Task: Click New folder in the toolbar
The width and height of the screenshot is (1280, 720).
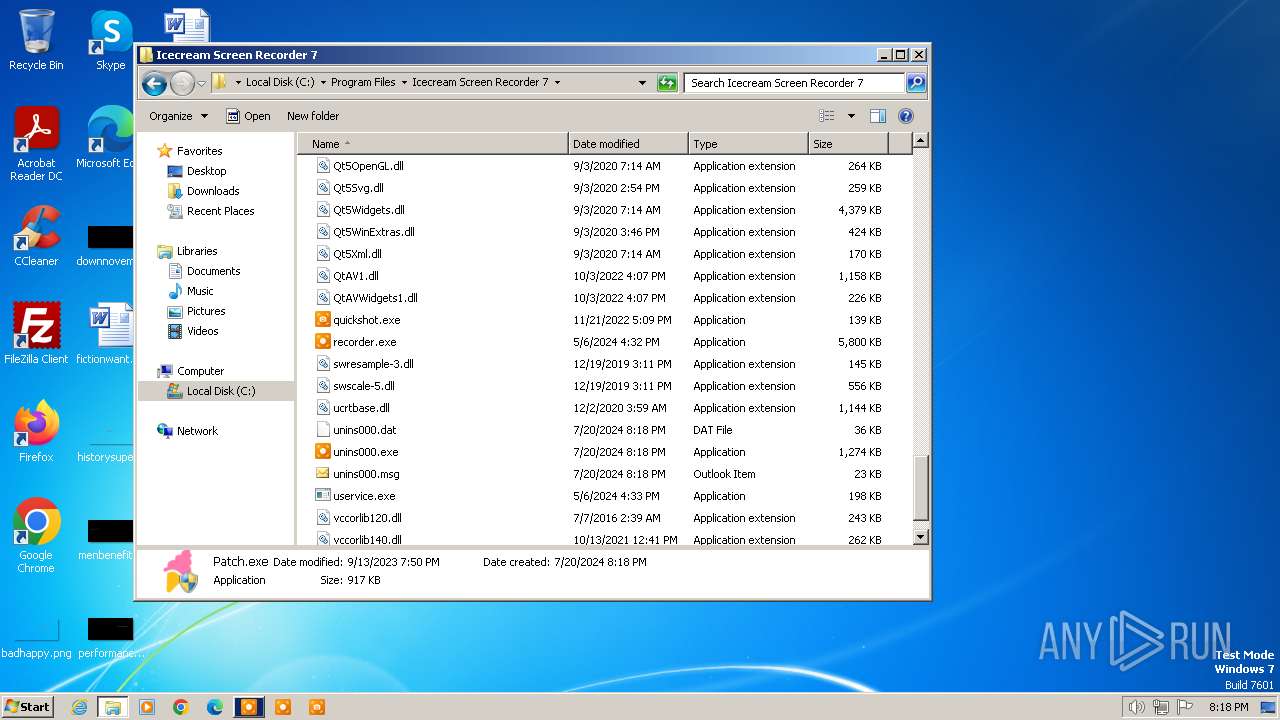Action: 313,116
